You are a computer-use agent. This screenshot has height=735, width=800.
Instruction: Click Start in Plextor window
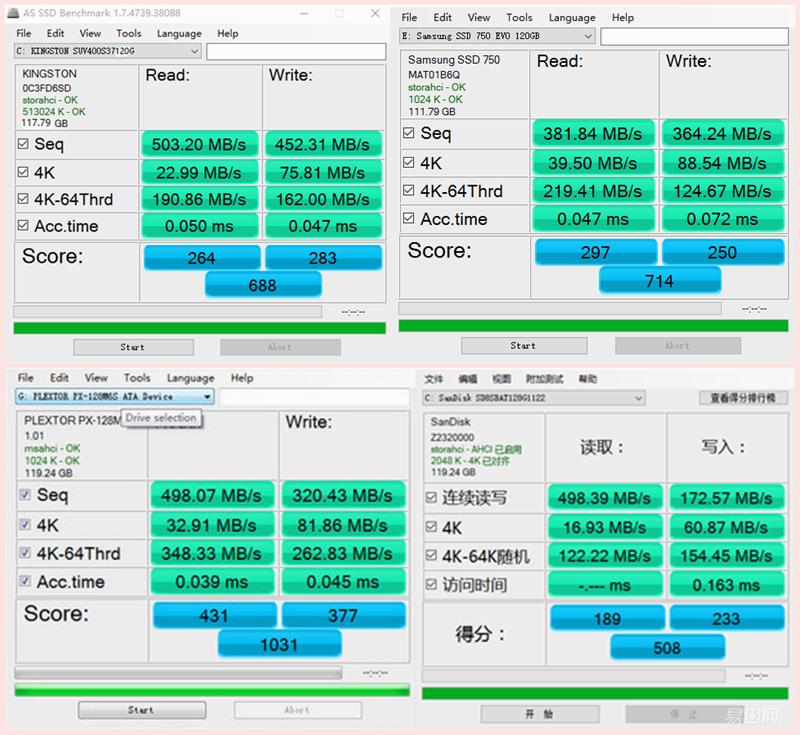[142, 709]
